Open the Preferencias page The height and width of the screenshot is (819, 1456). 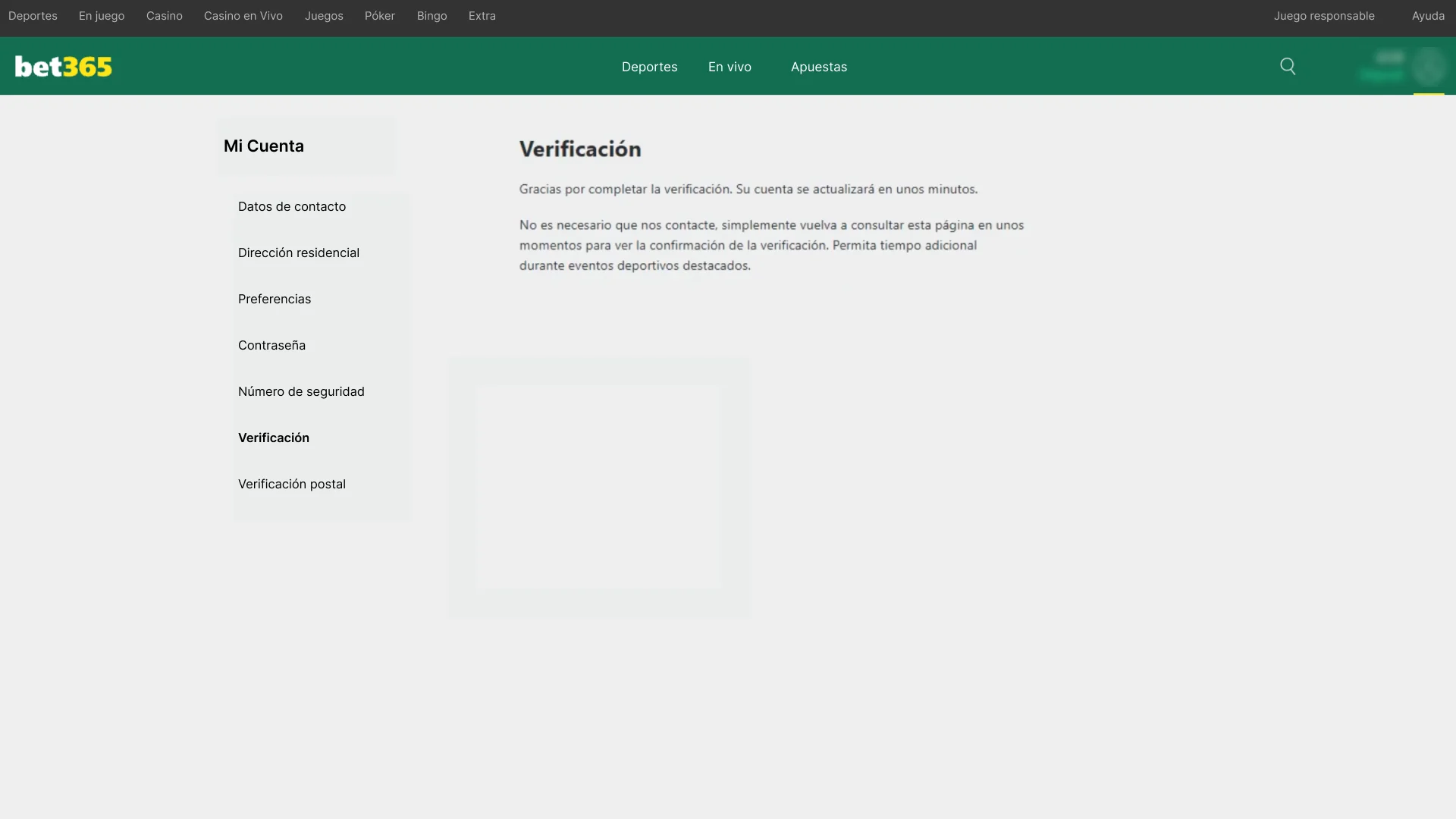(x=275, y=299)
